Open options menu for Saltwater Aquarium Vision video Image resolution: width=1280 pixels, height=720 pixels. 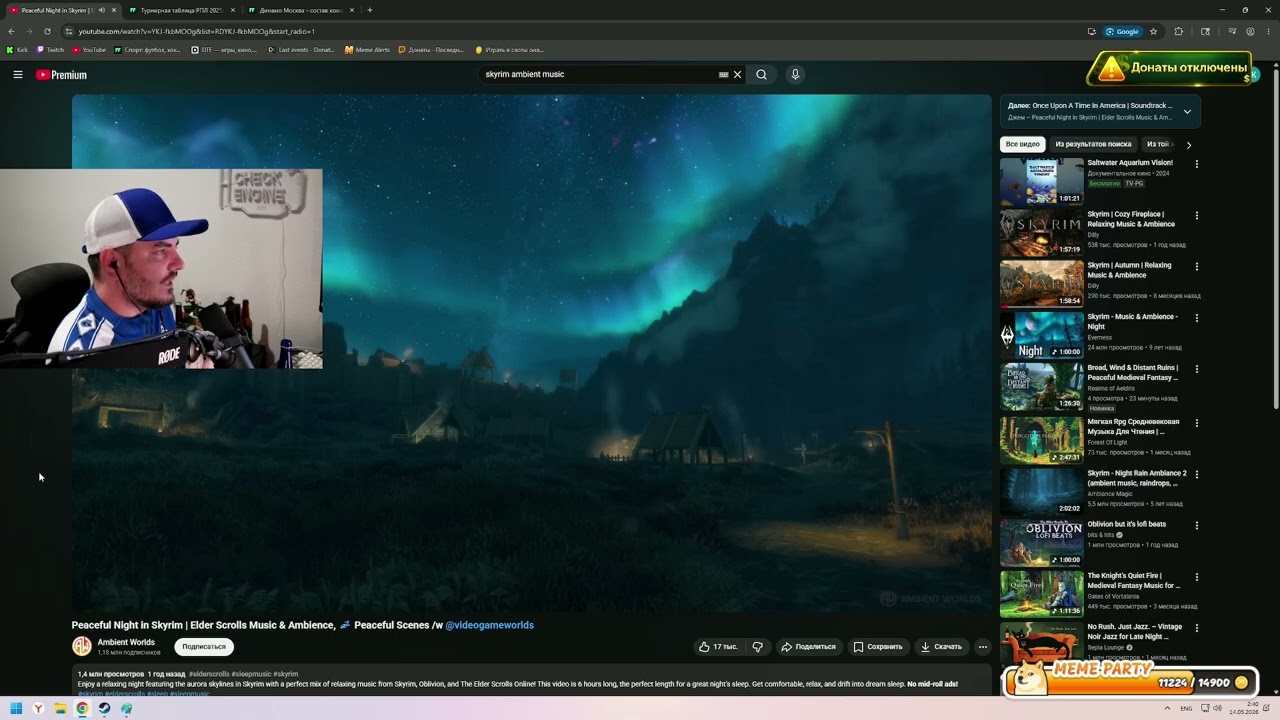1196,164
